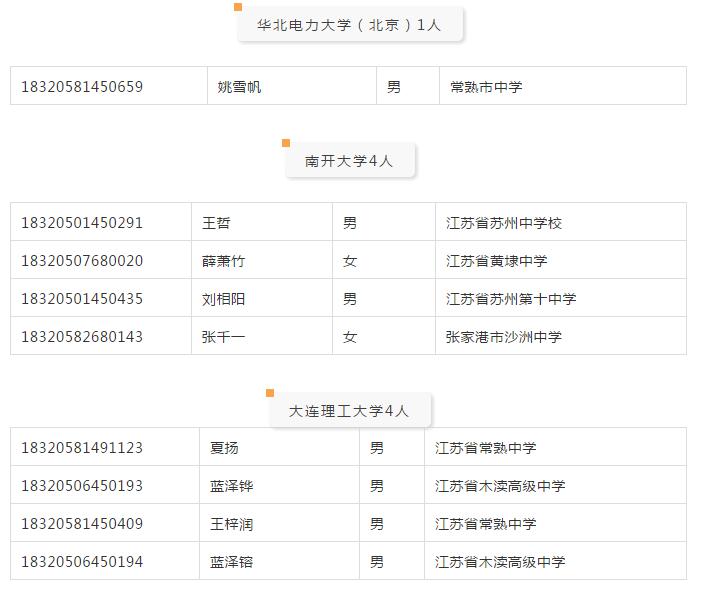
Task: Select the name 蓝泽铧
Action: pyautogui.click(x=232, y=486)
